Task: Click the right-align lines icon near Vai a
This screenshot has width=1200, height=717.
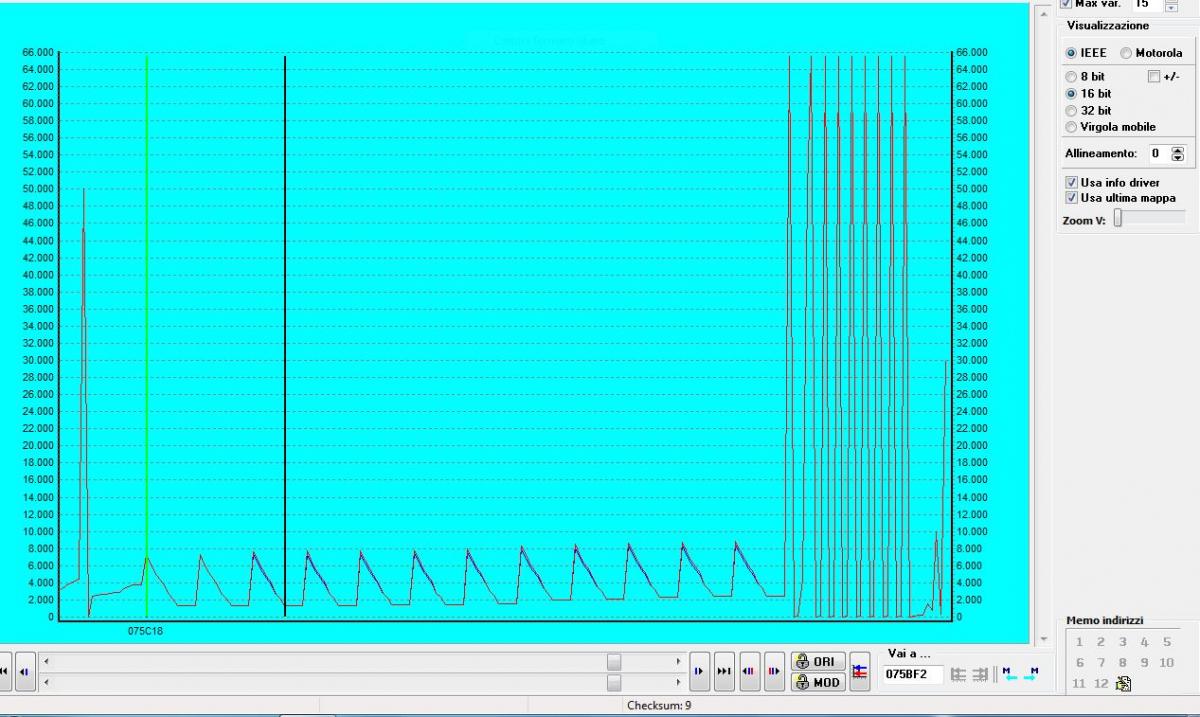Action: 980,674
